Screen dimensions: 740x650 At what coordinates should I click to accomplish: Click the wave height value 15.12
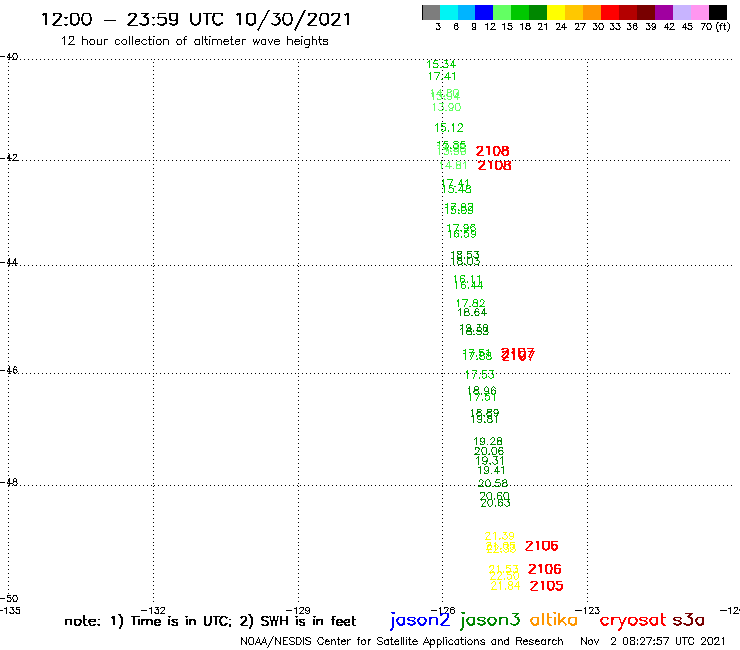(x=449, y=127)
